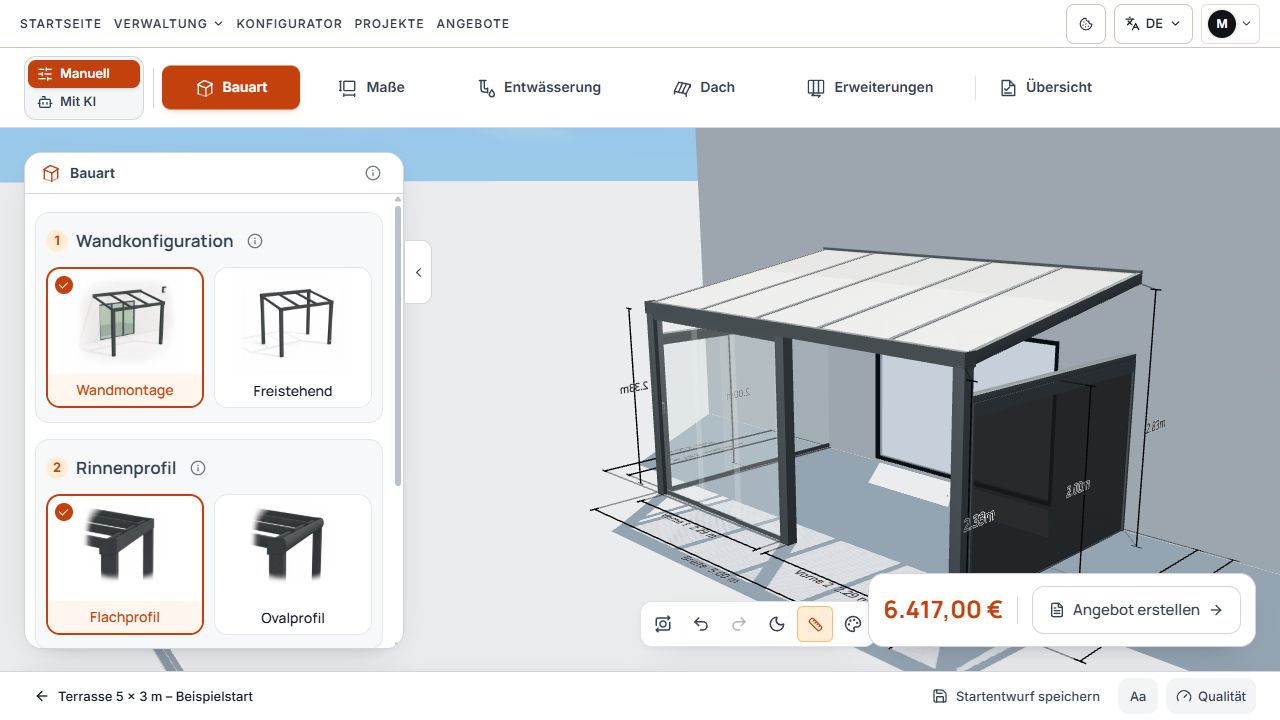Click Angebot erstellen

tap(1136, 610)
